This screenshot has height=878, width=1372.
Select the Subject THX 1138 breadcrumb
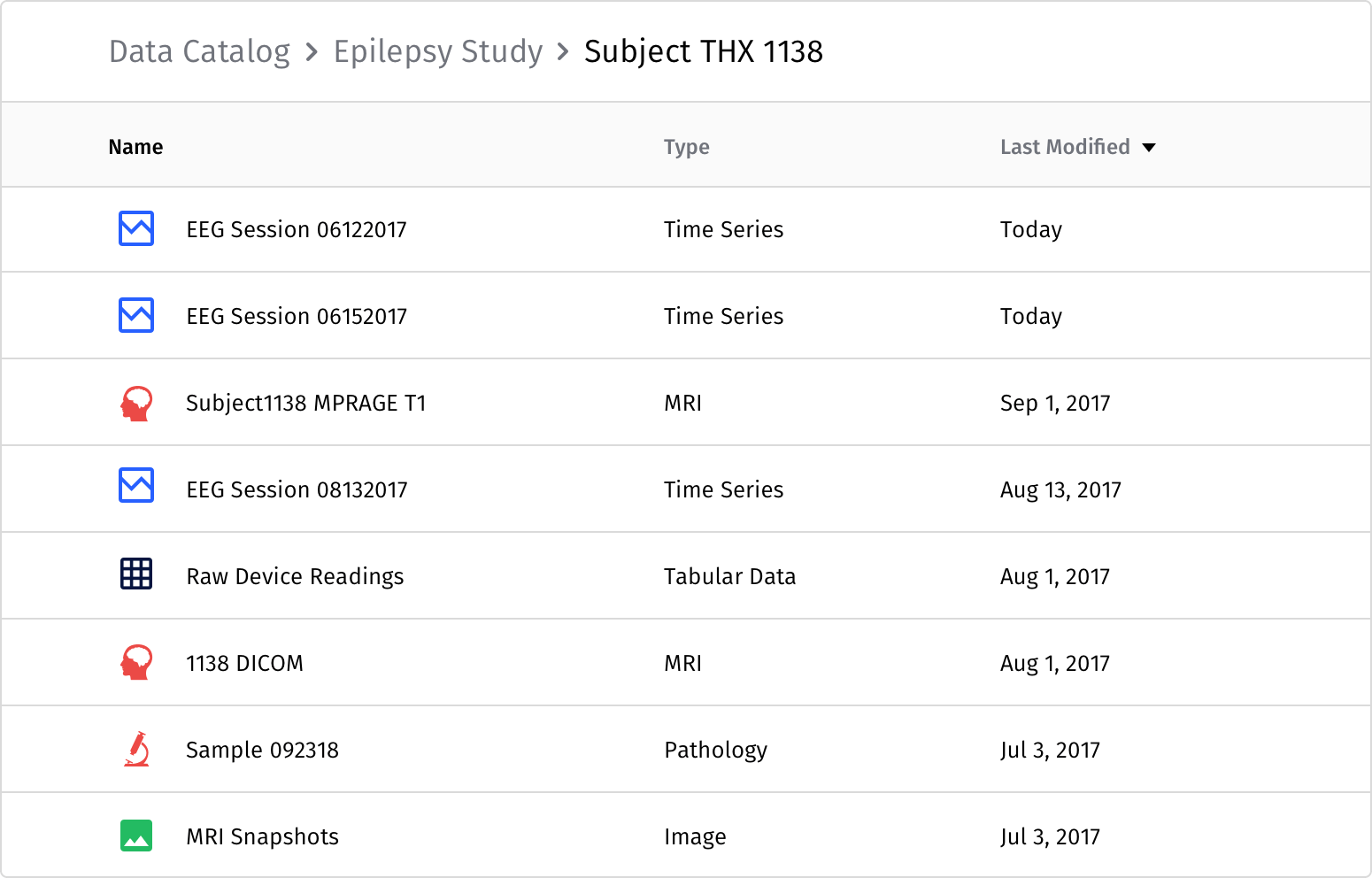[703, 52]
